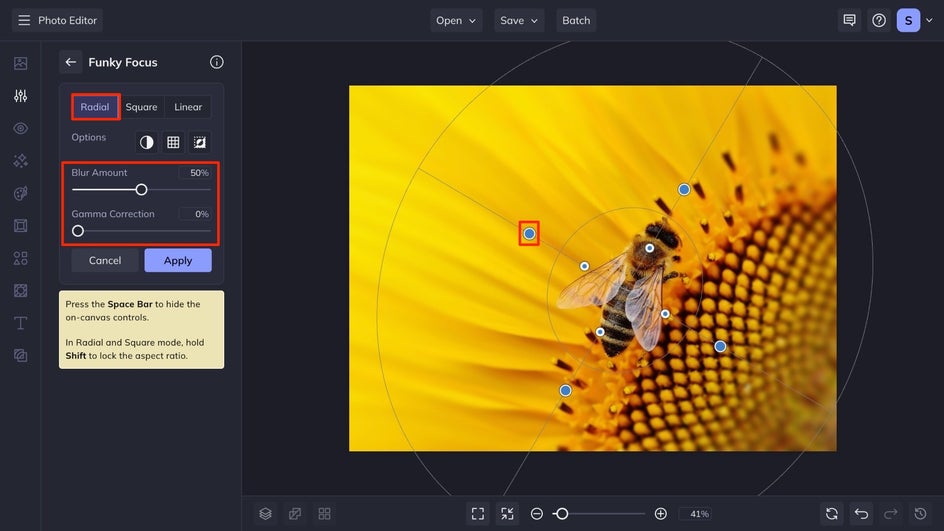This screenshot has width=944, height=531.
Task: Click the S user avatar
Action: pos(908,20)
